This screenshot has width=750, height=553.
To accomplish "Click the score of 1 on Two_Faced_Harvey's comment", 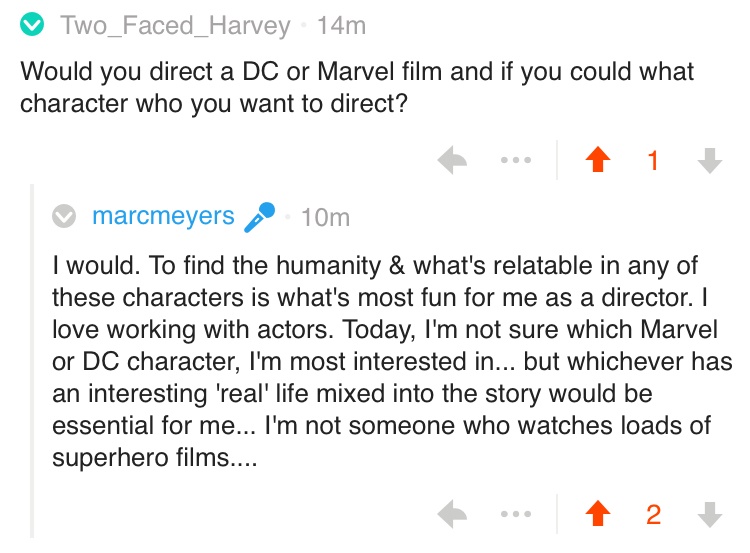I will 653,161.
